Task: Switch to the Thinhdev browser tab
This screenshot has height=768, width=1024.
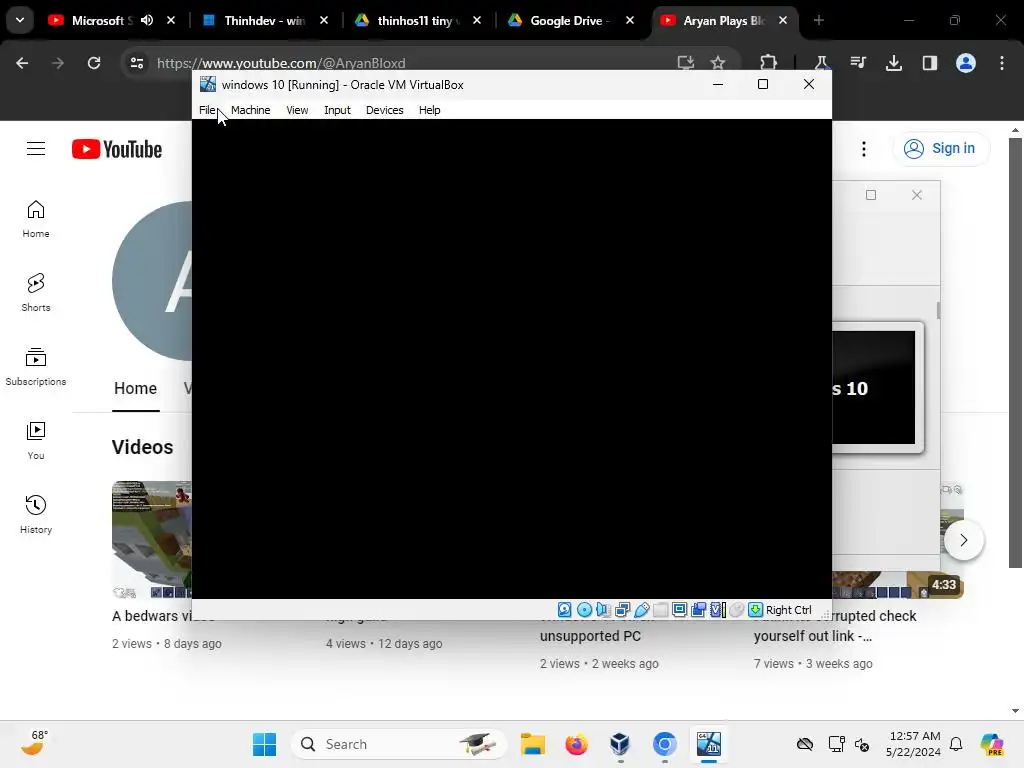Action: [264, 21]
